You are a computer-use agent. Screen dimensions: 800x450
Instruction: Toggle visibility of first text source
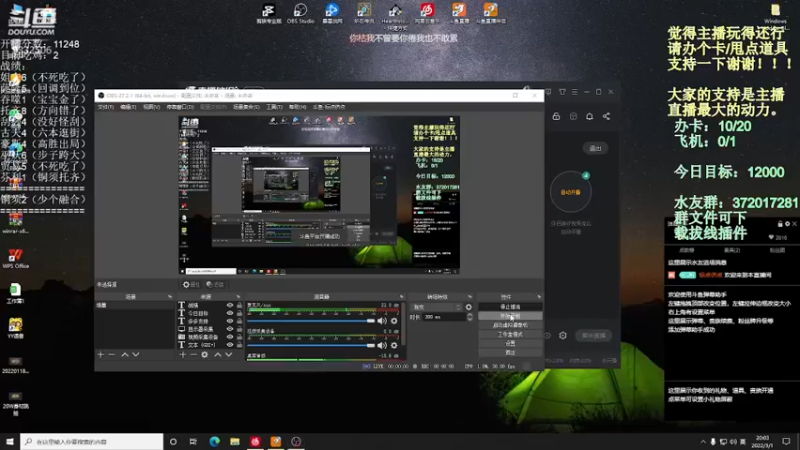click(x=230, y=305)
